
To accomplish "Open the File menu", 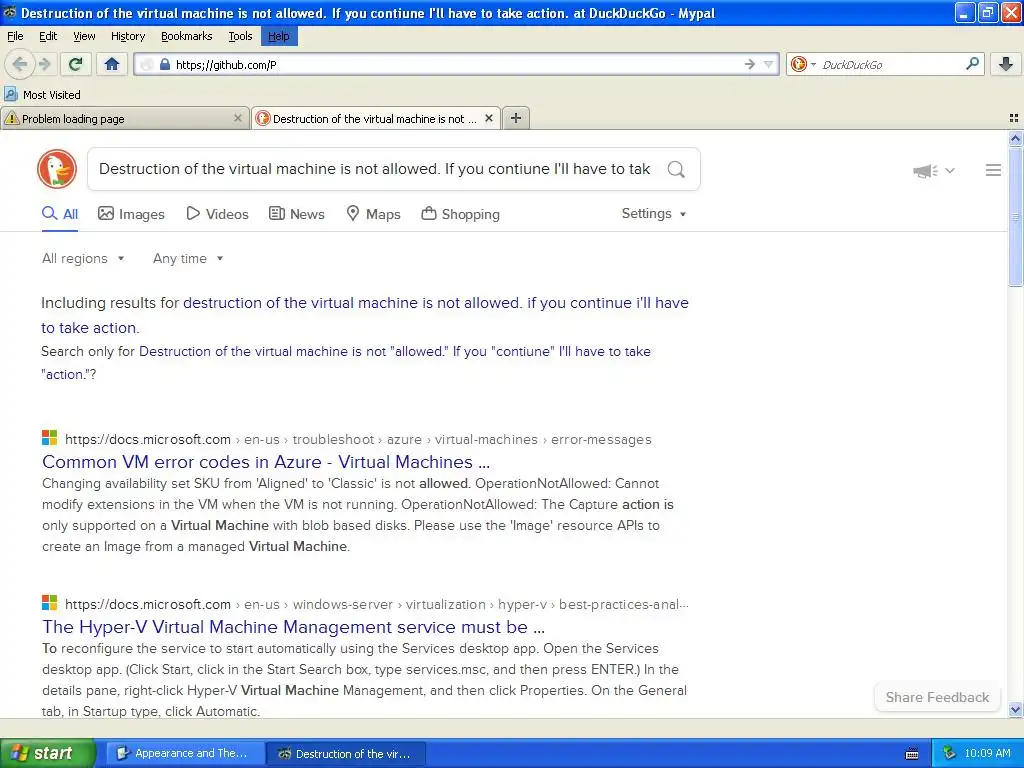I will 15,36.
